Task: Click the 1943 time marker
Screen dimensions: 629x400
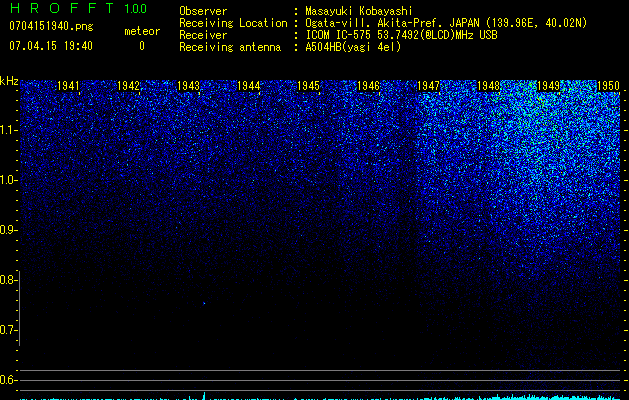Action: coord(189,86)
